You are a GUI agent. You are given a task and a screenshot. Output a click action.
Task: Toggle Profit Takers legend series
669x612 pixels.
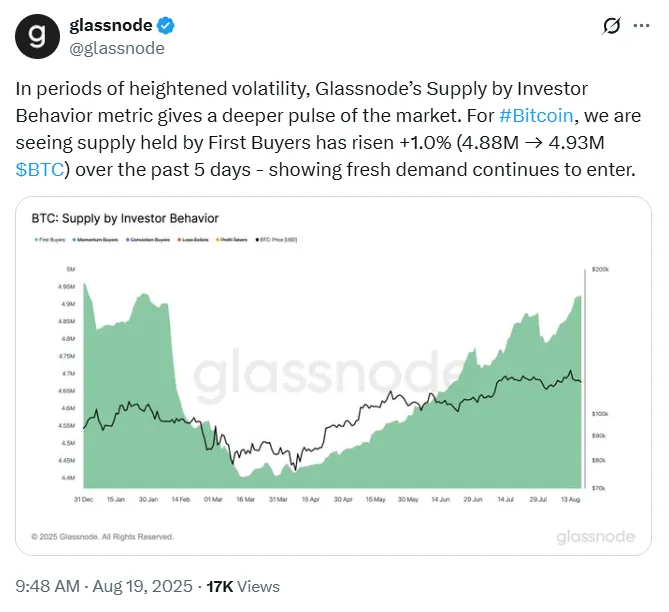[x=232, y=240]
